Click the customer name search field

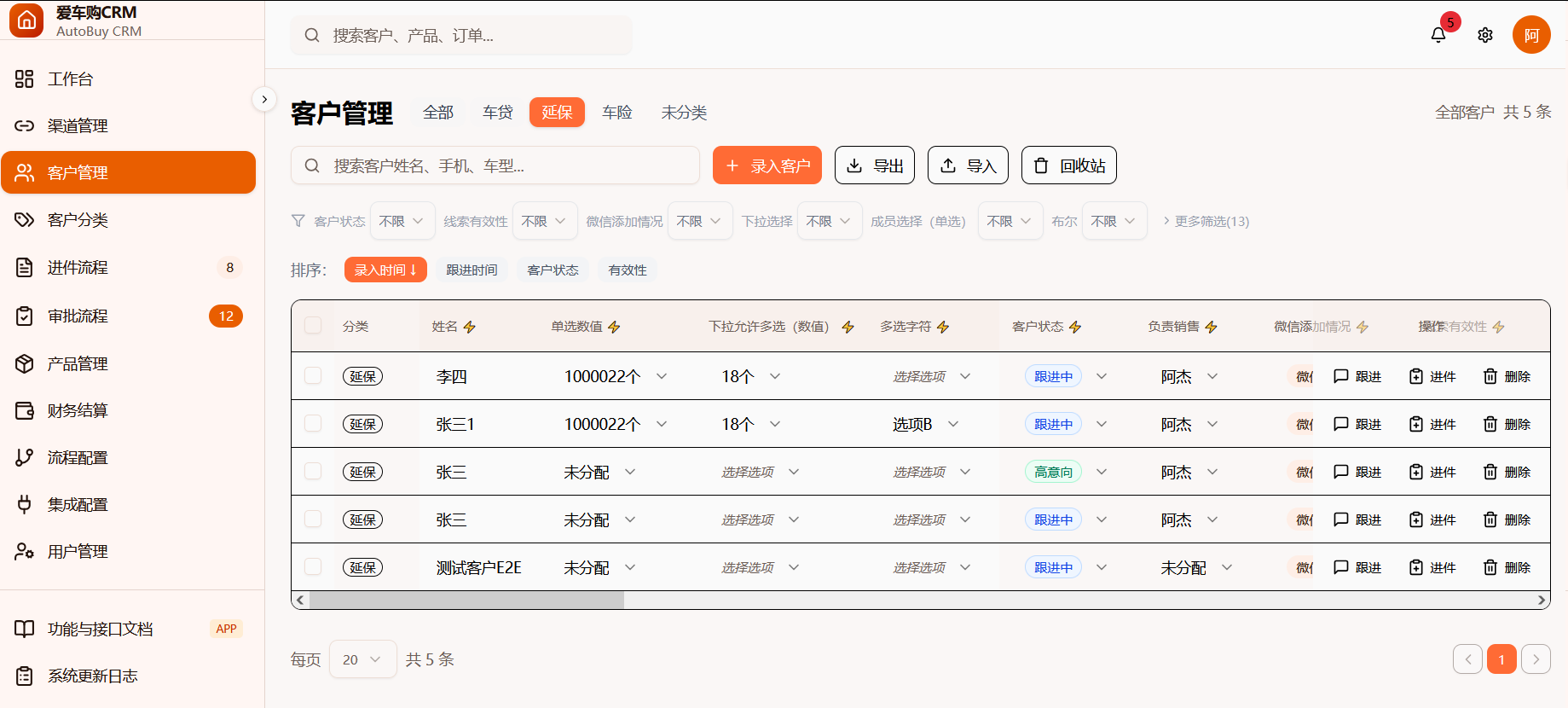(495, 165)
